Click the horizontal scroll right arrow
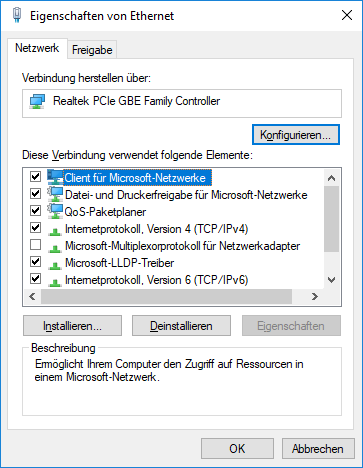This screenshot has width=363, height=468. click(x=315, y=296)
